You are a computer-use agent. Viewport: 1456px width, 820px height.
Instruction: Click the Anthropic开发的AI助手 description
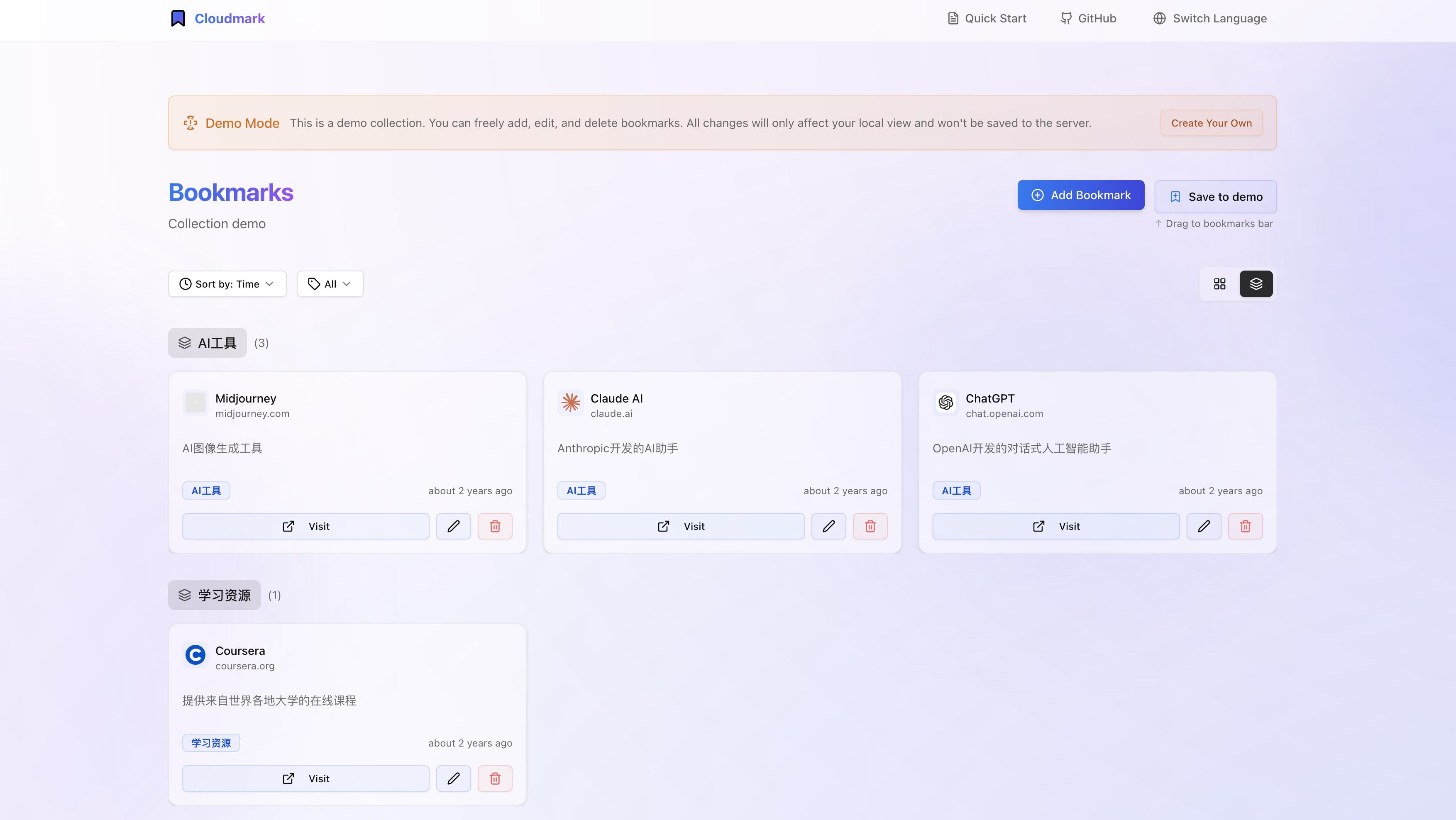pyautogui.click(x=618, y=449)
